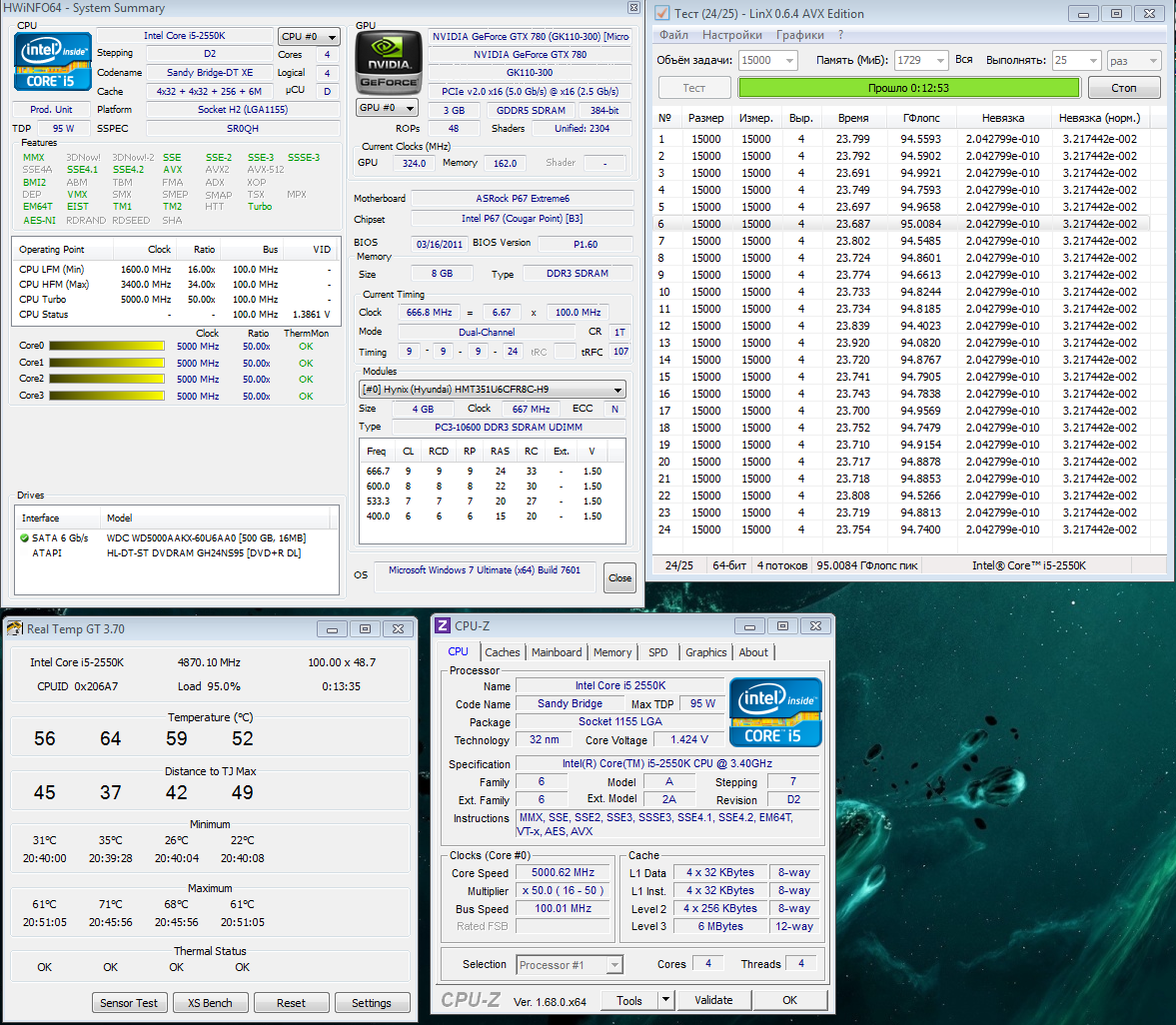Open the GPU #0 selector dropdown
The width and height of the screenshot is (1176, 1025).
tap(387, 107)
